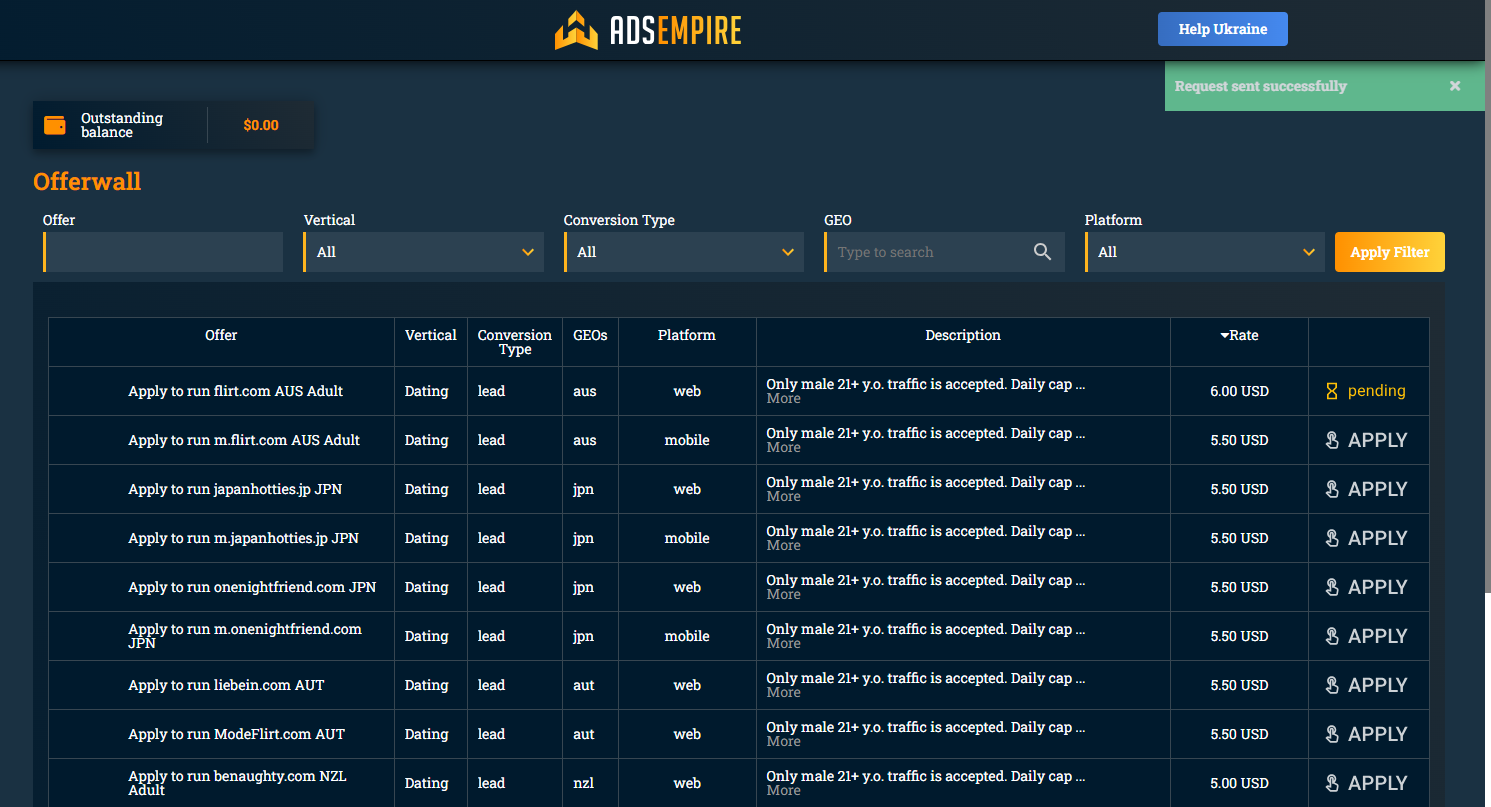The image size is (1491, 807).
Task: Open the Platform dropdown
Action: (x=1205, y=252)
